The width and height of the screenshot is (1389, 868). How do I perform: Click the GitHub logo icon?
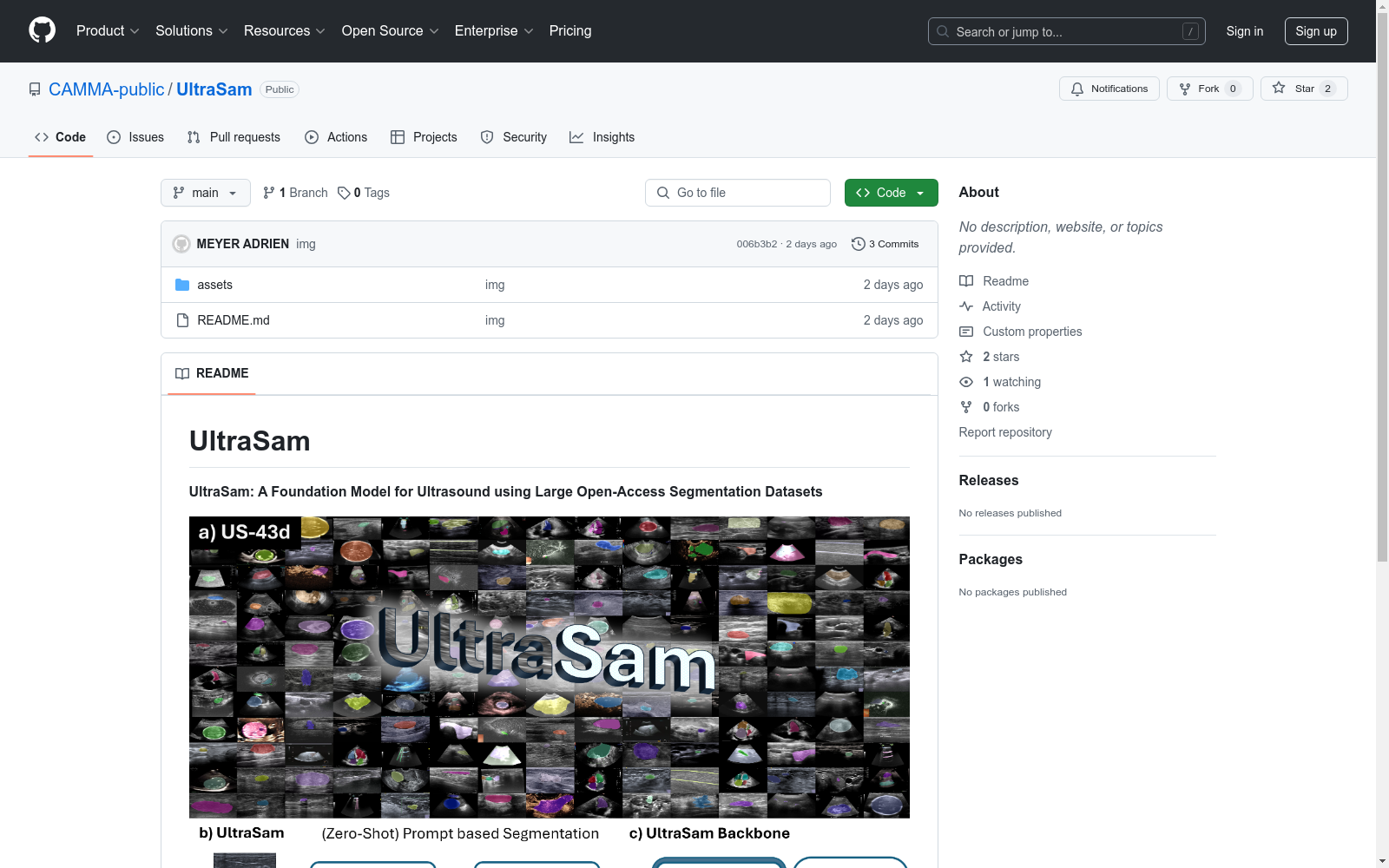click(x=42, y=30)
